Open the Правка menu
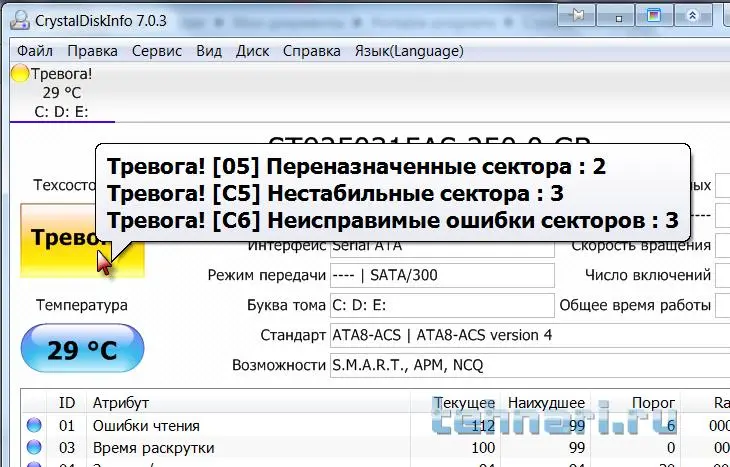The height and width of the screenshot is (467, 730). point(92,51)
